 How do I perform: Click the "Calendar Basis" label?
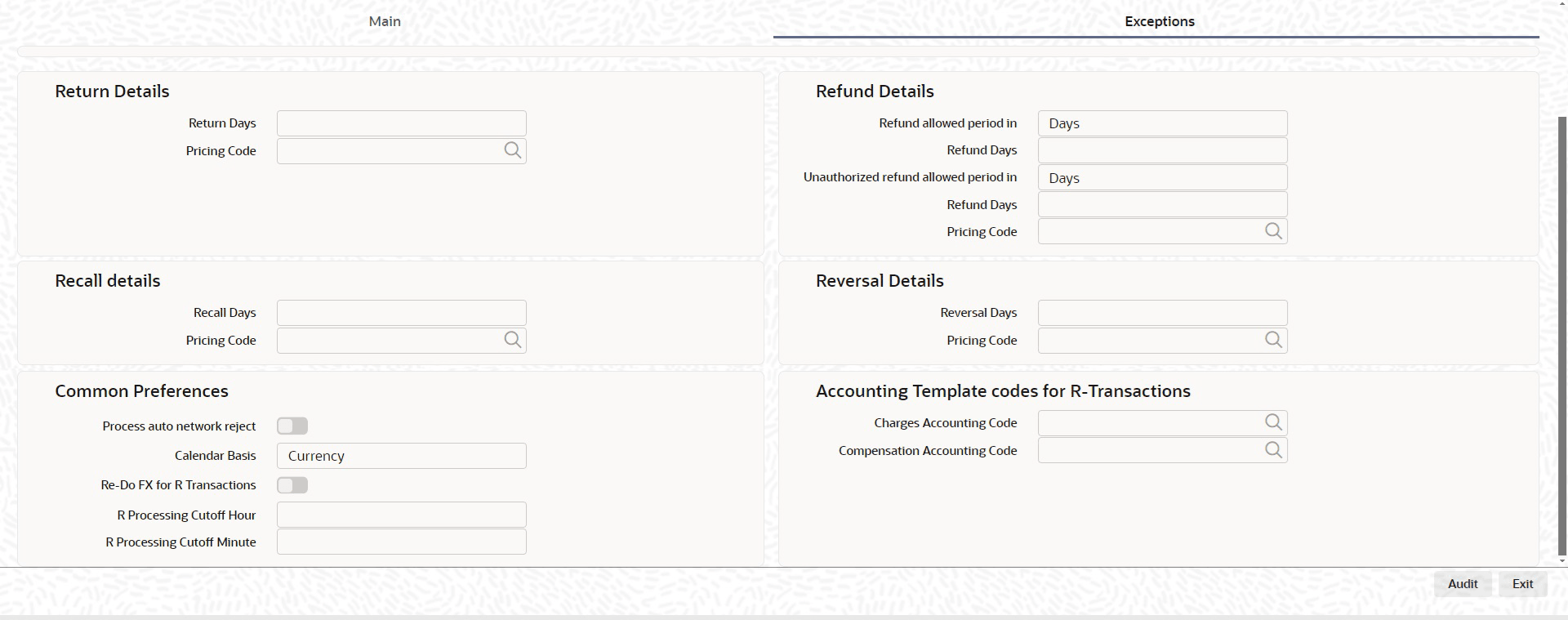tap(216, 456)
